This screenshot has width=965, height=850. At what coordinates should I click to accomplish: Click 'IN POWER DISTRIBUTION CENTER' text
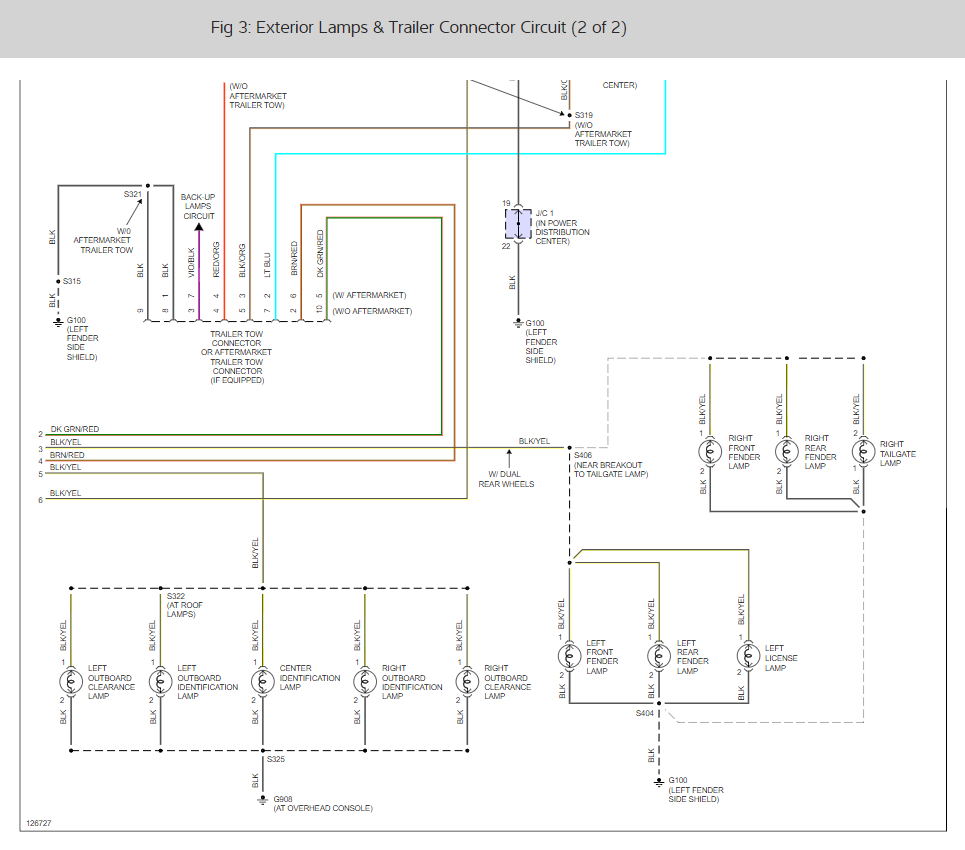tap(563, 232)
